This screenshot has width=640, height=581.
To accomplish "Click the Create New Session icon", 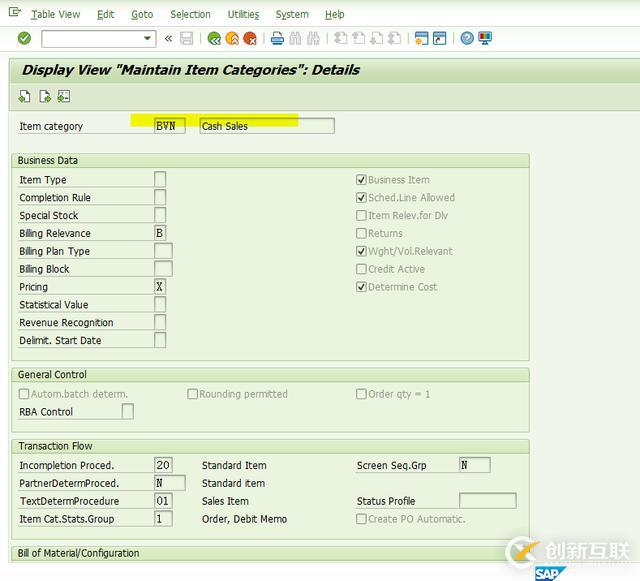I will coord(421,39).
